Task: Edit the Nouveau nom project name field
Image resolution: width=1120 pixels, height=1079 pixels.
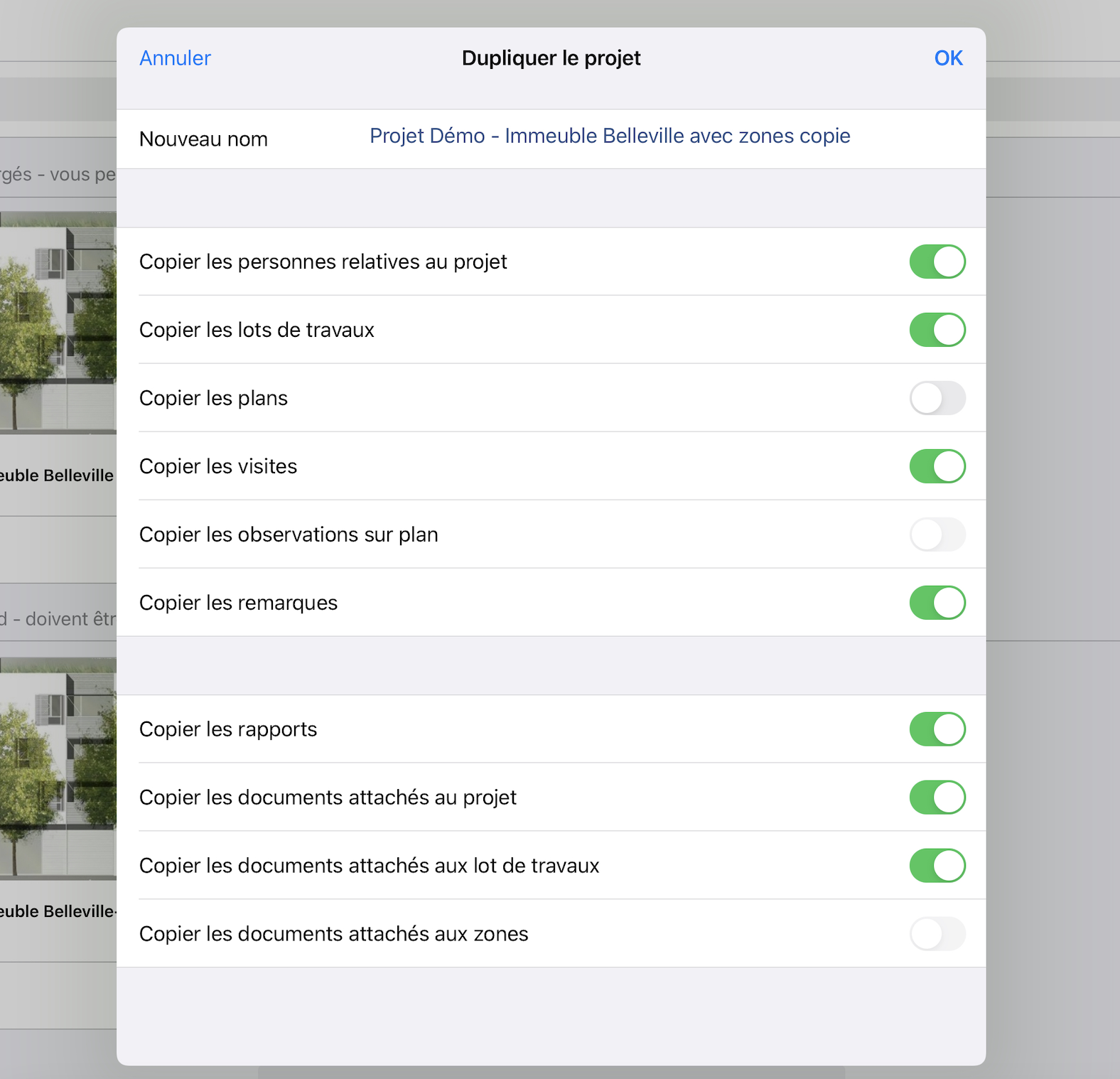Action: pos(609,136)
